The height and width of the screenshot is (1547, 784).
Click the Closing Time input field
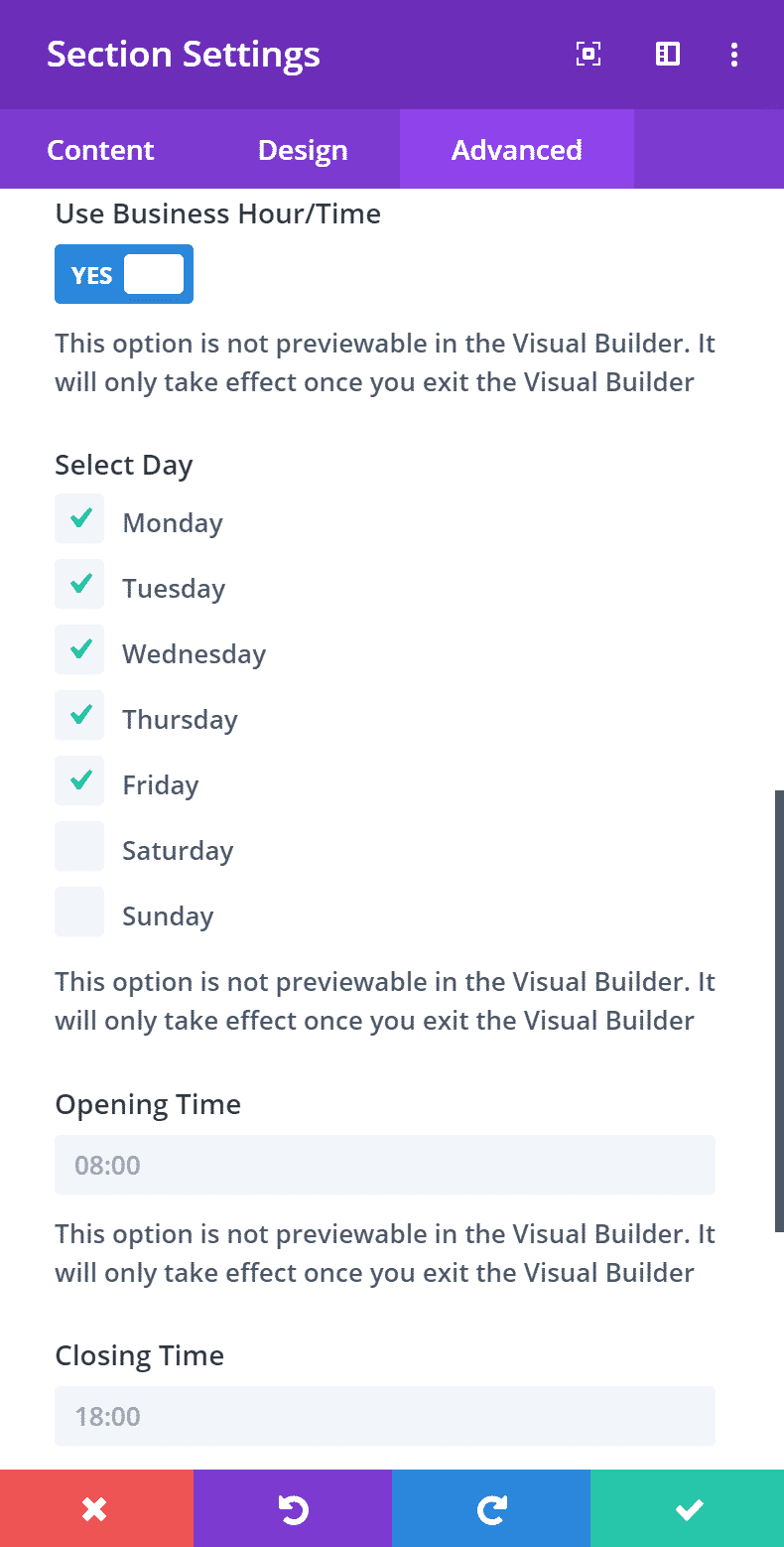click(385, 1416)
